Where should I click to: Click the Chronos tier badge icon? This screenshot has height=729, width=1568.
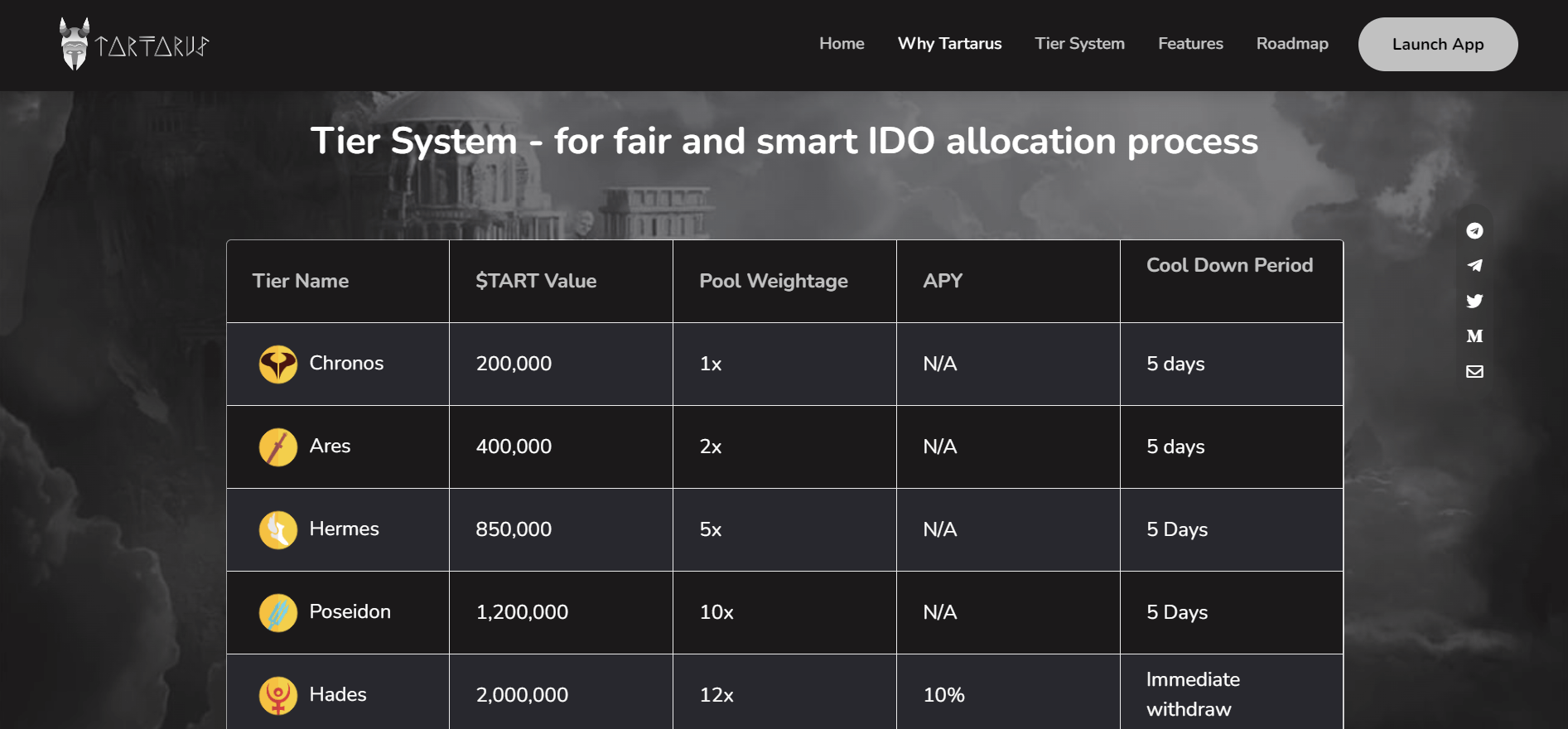[278, 364]
